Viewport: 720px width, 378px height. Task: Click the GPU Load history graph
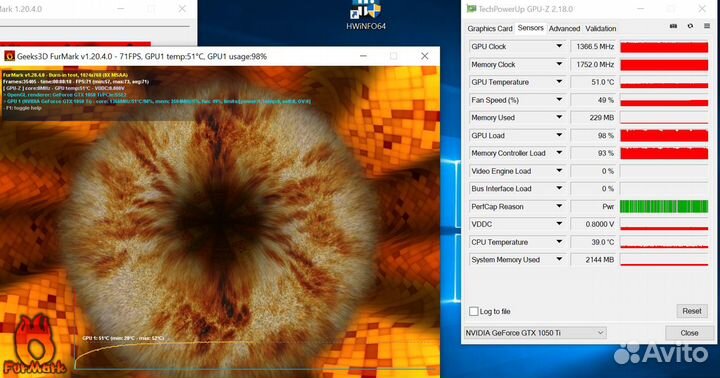(664, 135)
